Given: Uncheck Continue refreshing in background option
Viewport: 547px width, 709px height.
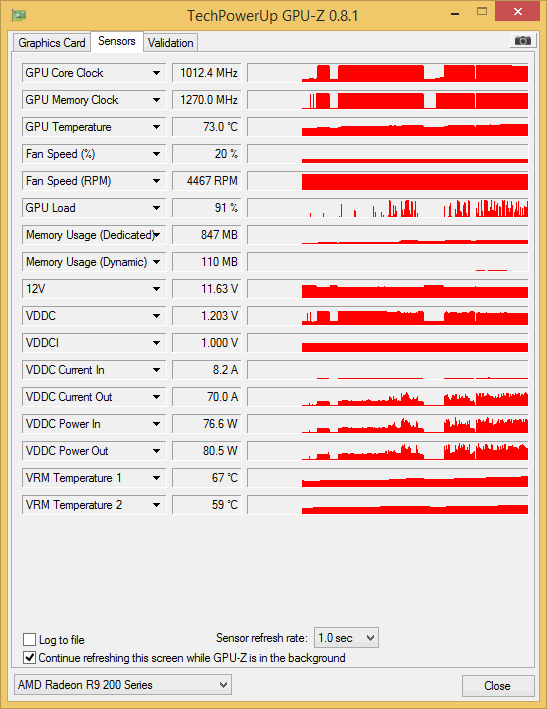Looking at the screenshot, I should pyautogui.click(x=29, y=657).
